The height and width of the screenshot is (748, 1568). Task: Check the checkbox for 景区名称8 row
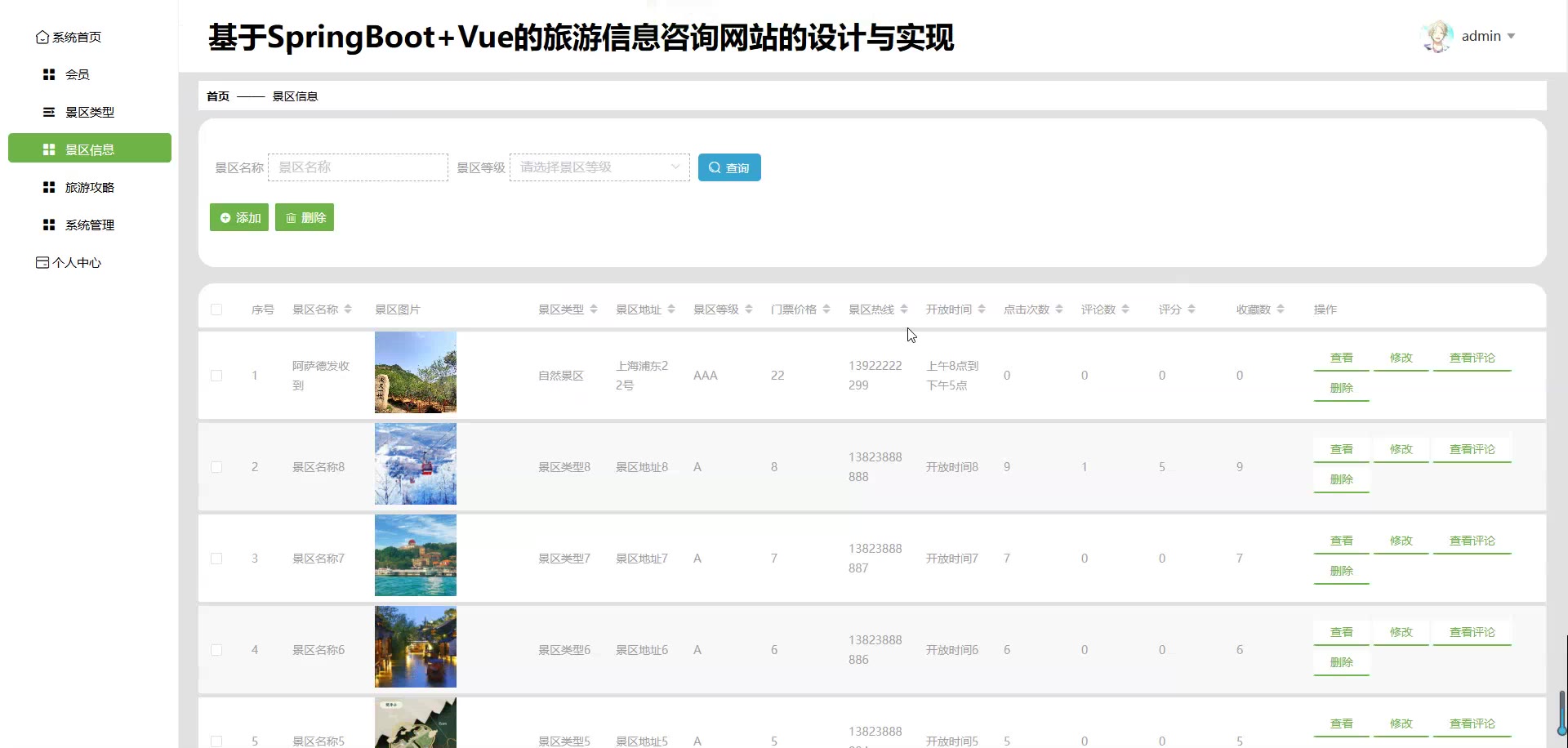click(216, 467)
